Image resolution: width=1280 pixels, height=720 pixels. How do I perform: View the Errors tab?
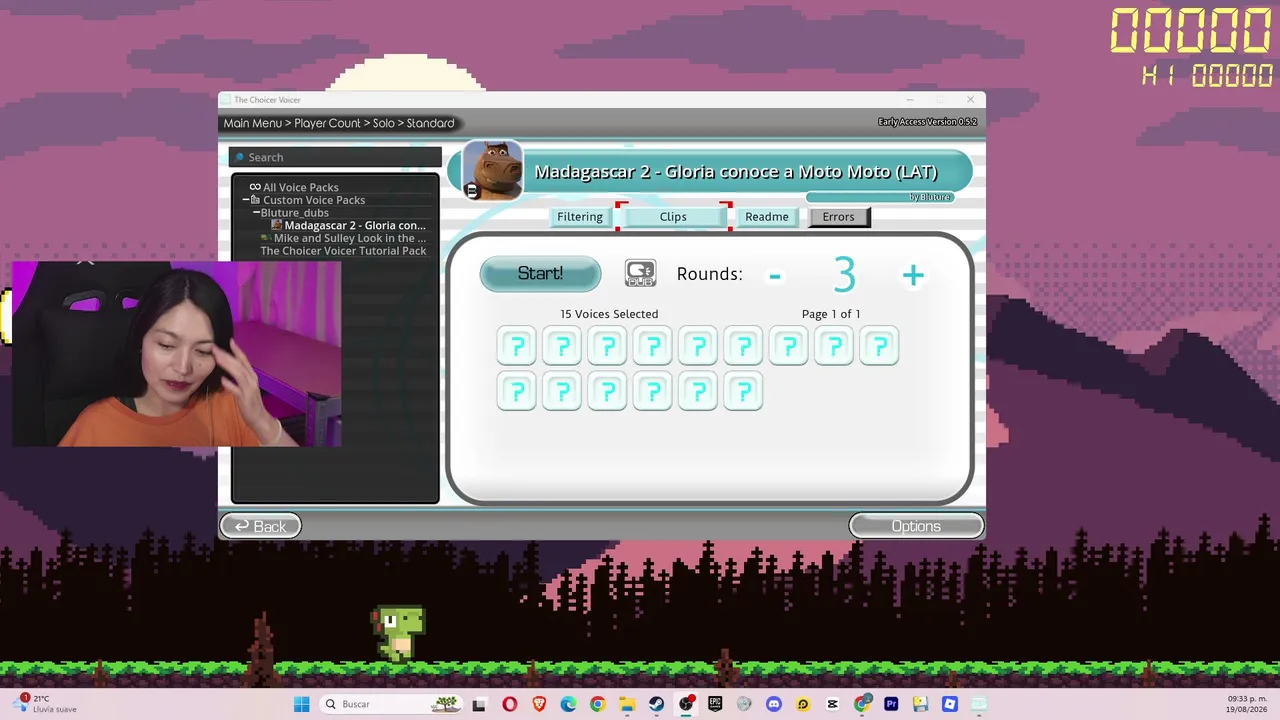[x=838, y=217]
